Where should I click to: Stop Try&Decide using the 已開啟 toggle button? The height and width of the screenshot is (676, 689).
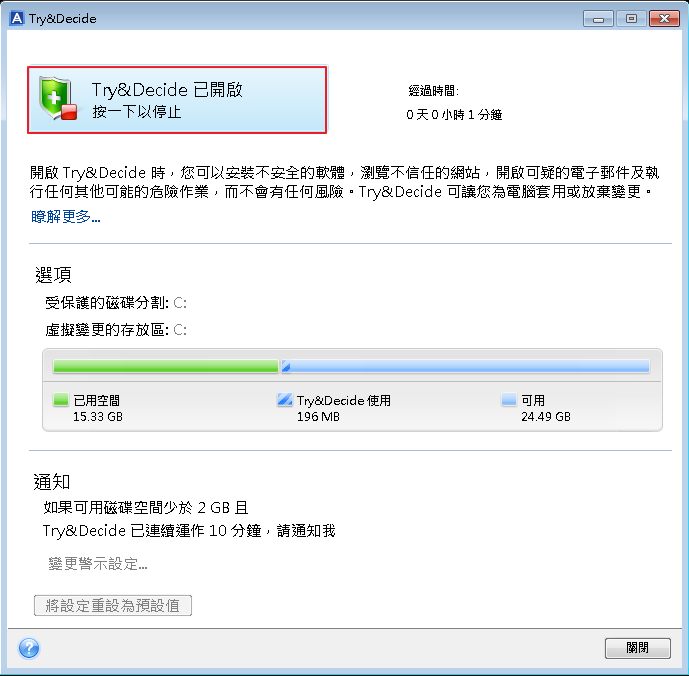pos(177,100)
